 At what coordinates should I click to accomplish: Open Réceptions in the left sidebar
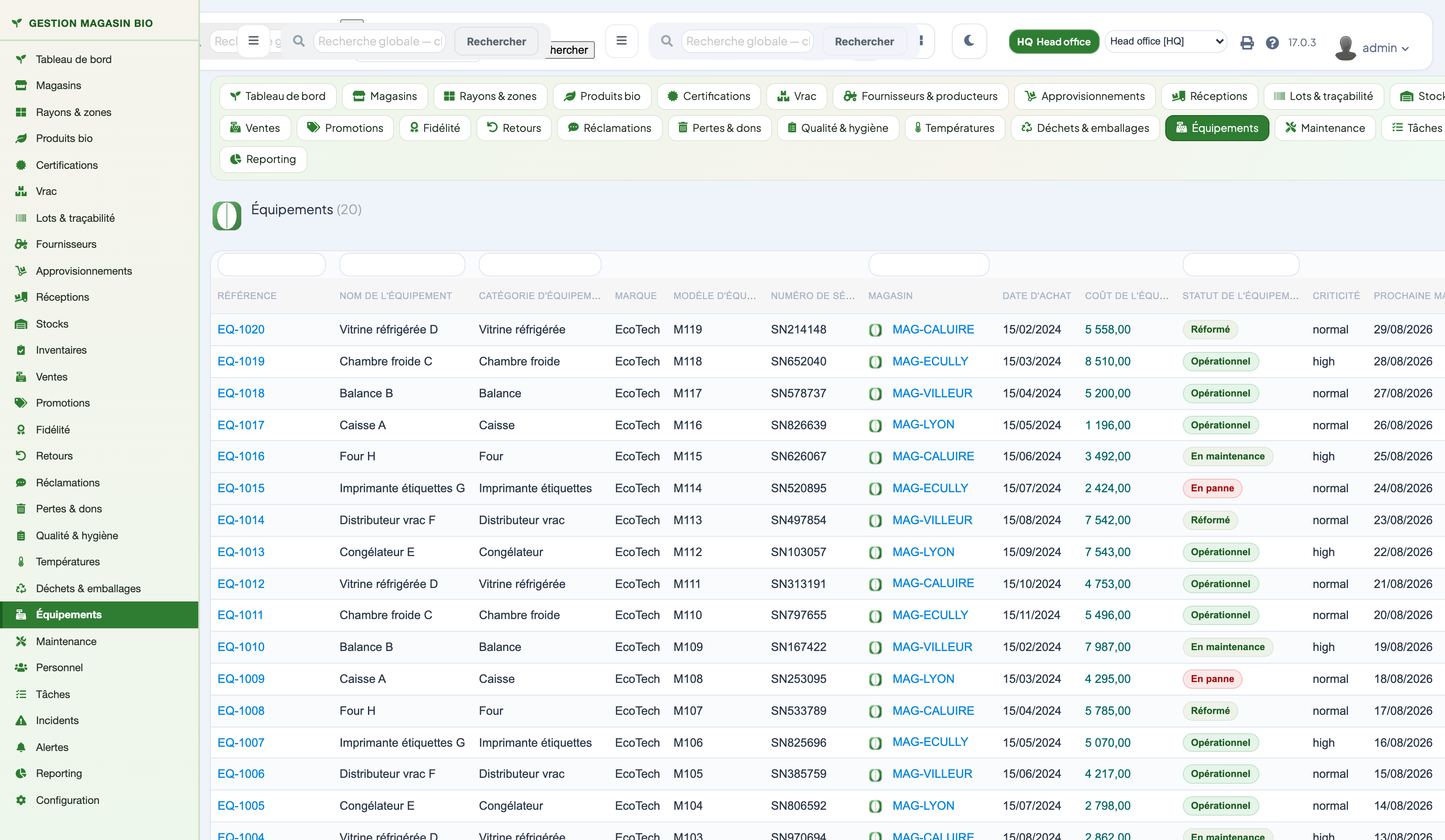(100, 297)
